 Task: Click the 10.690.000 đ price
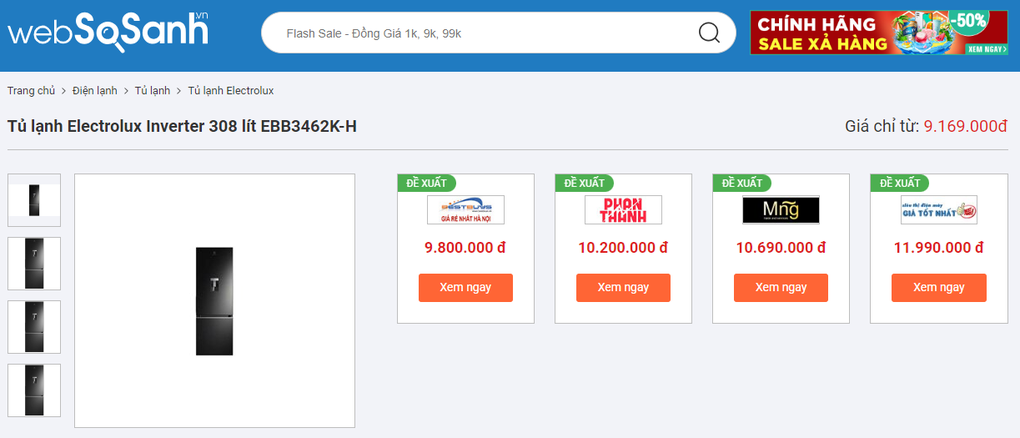pyautogui.click(x=781, y=248)
